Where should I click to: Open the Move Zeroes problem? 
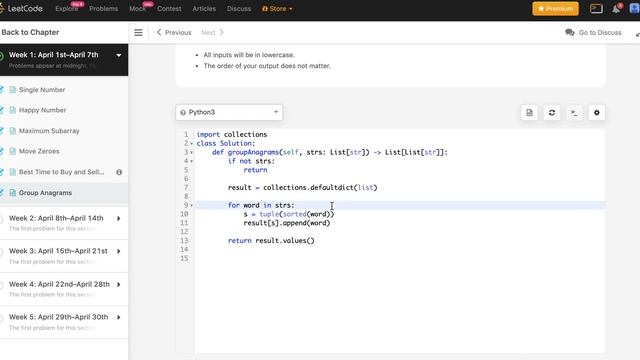pyautogui.click(x=39, y=151)
